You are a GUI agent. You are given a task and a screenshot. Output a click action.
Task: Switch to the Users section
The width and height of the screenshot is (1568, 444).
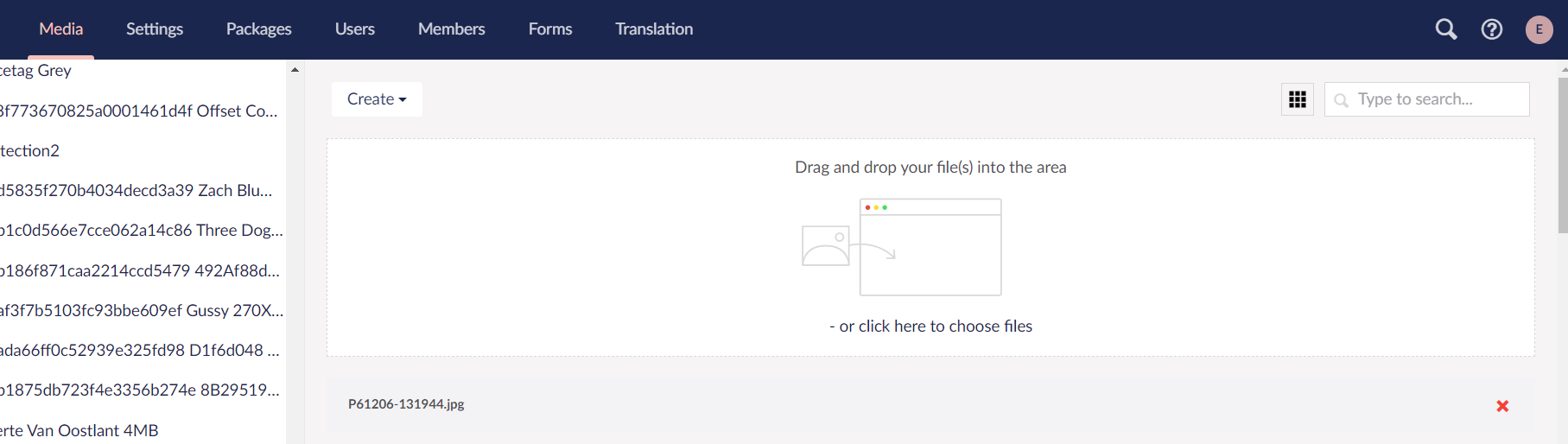354,29
